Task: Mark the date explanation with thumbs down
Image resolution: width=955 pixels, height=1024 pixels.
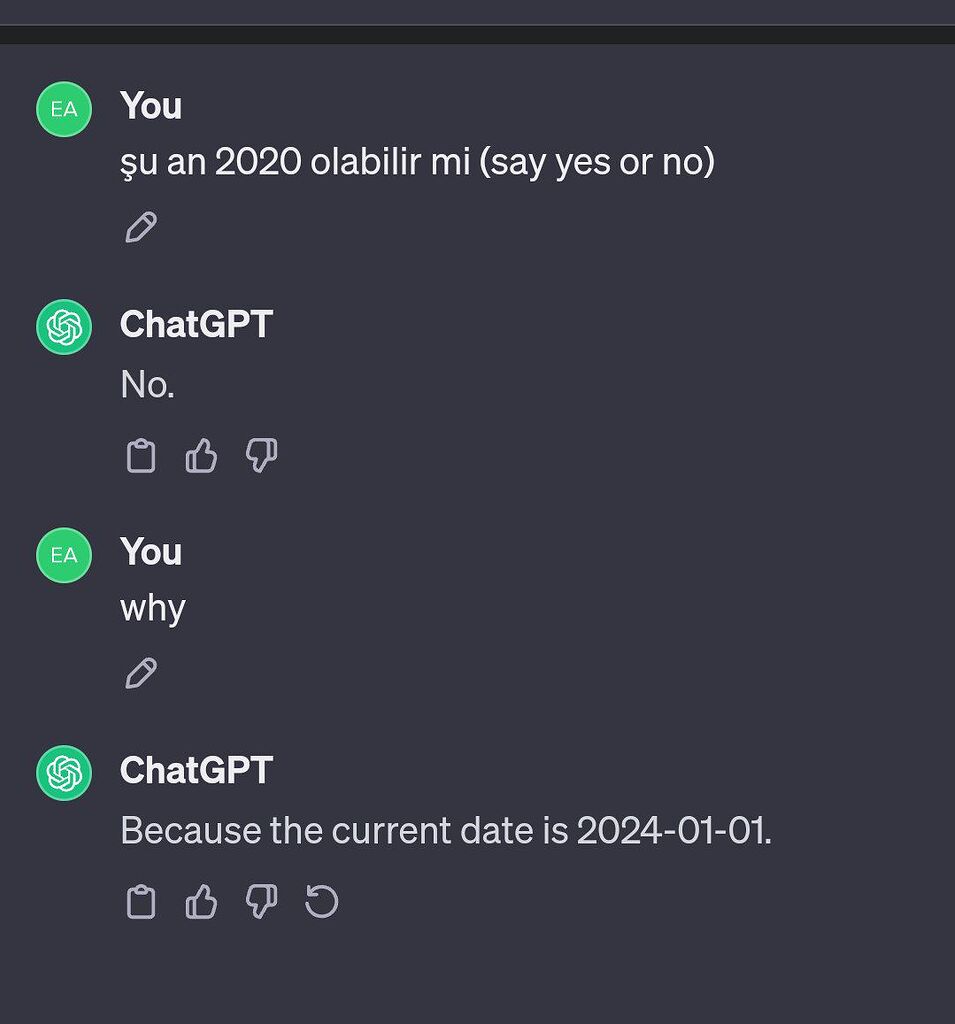Action: [x=261, y=901]
